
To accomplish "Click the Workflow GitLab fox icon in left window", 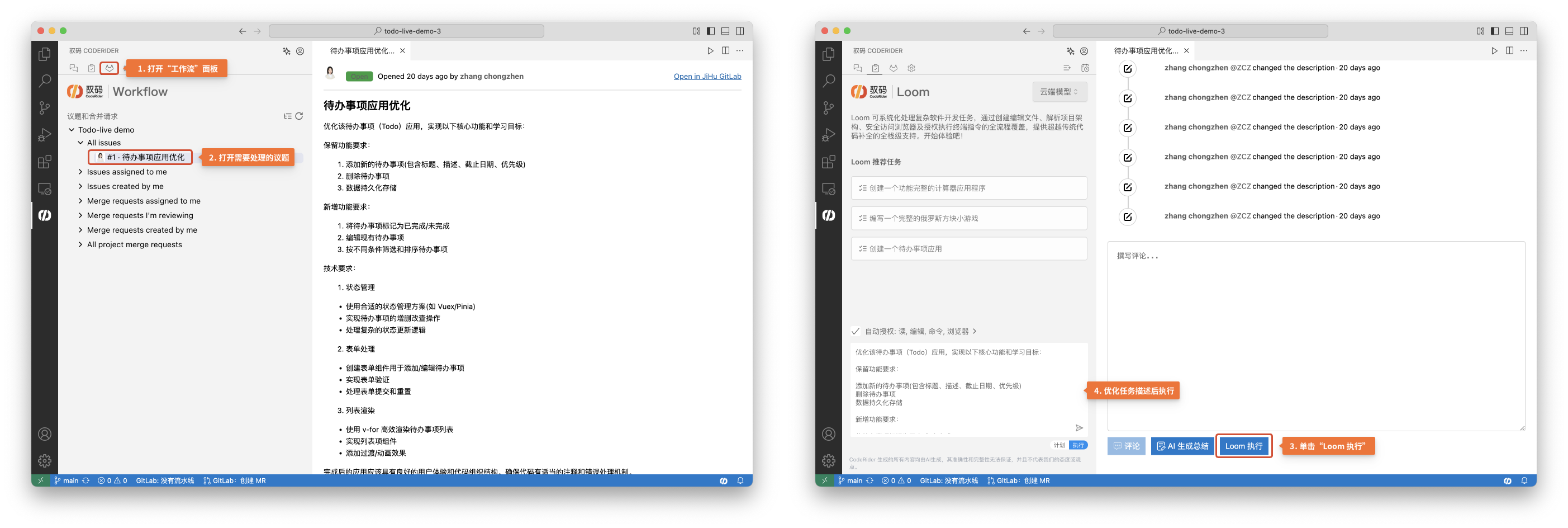I will (x=109, y=68).
